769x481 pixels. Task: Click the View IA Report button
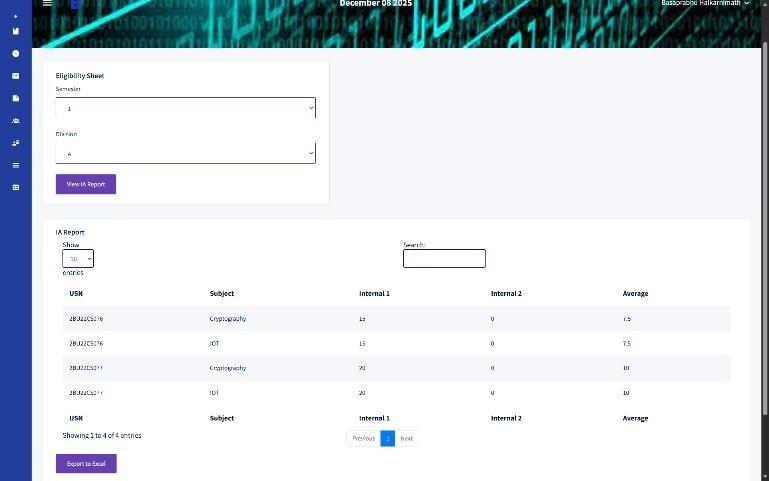tap(86, 184)
